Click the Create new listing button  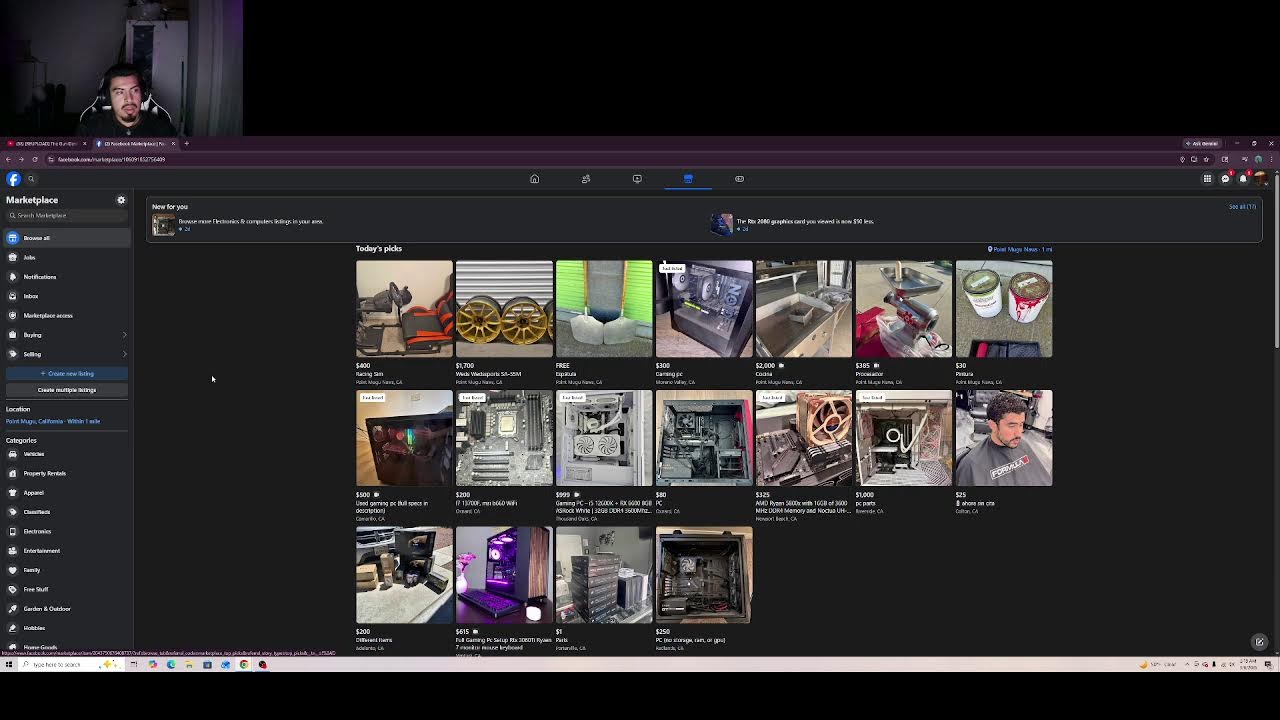point(67,374)
